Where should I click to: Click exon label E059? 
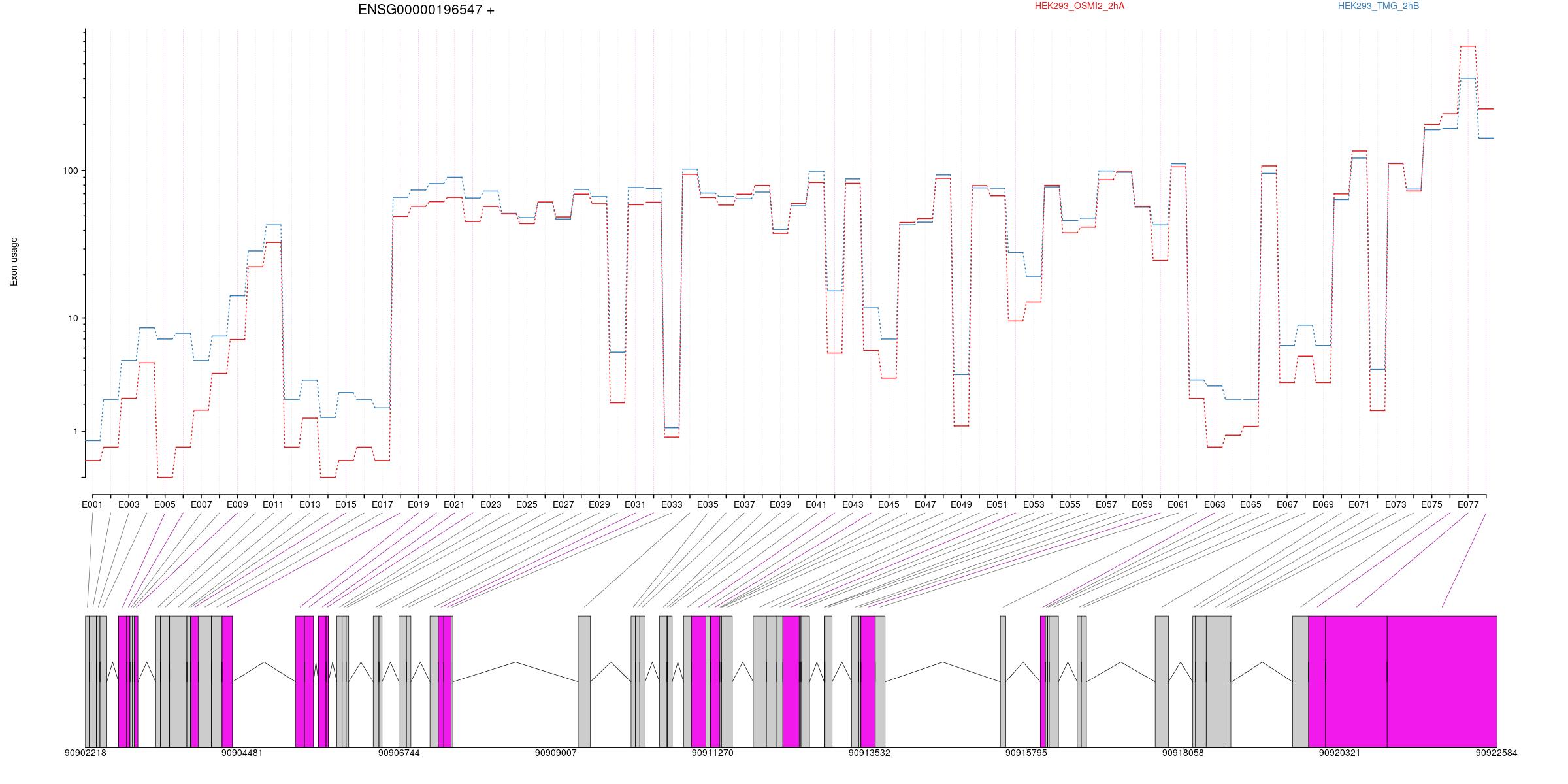tap(1142, 504)
